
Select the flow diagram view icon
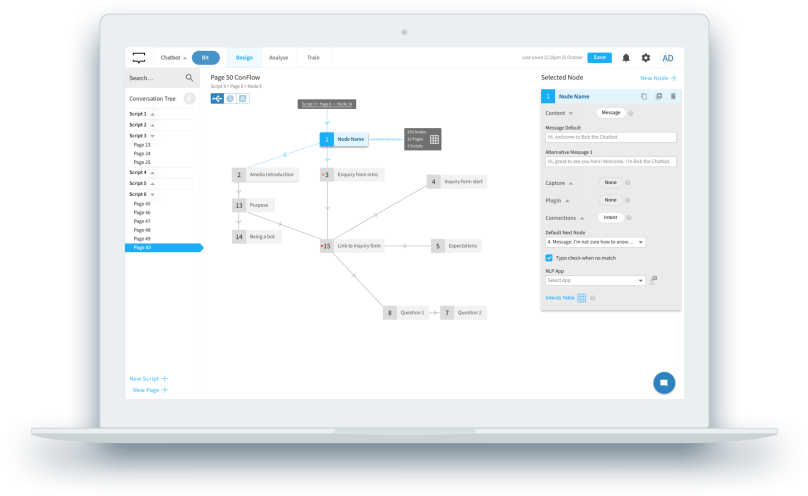(217, 98)
